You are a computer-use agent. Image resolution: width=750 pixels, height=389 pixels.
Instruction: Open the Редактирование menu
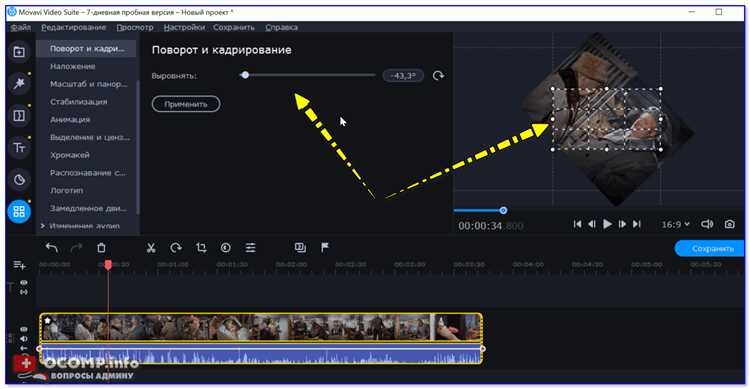73,27
